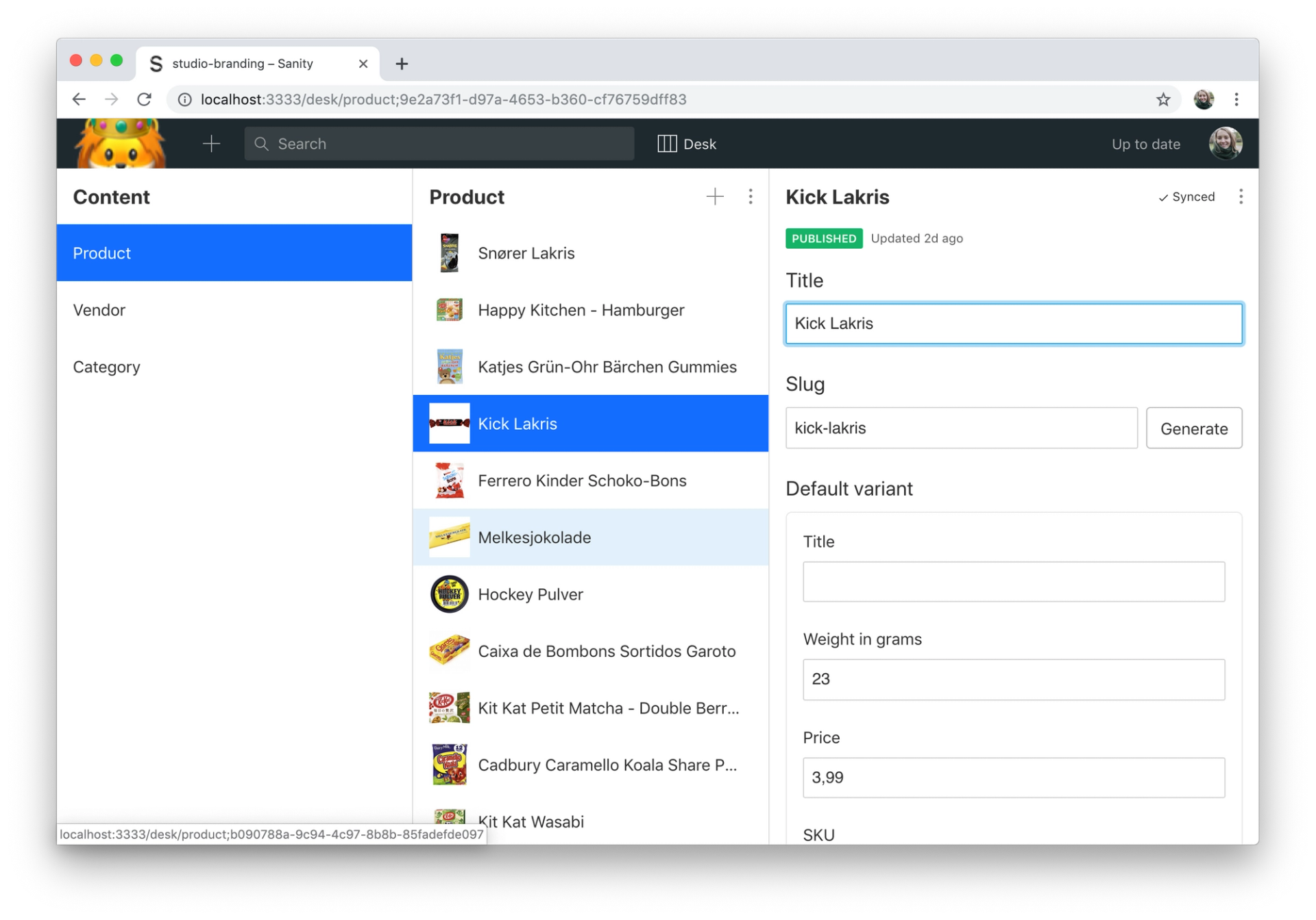This screenshot has width=1316, height=920.
Task: Click the Generate slug button
Action: [x=1193, y=428]
